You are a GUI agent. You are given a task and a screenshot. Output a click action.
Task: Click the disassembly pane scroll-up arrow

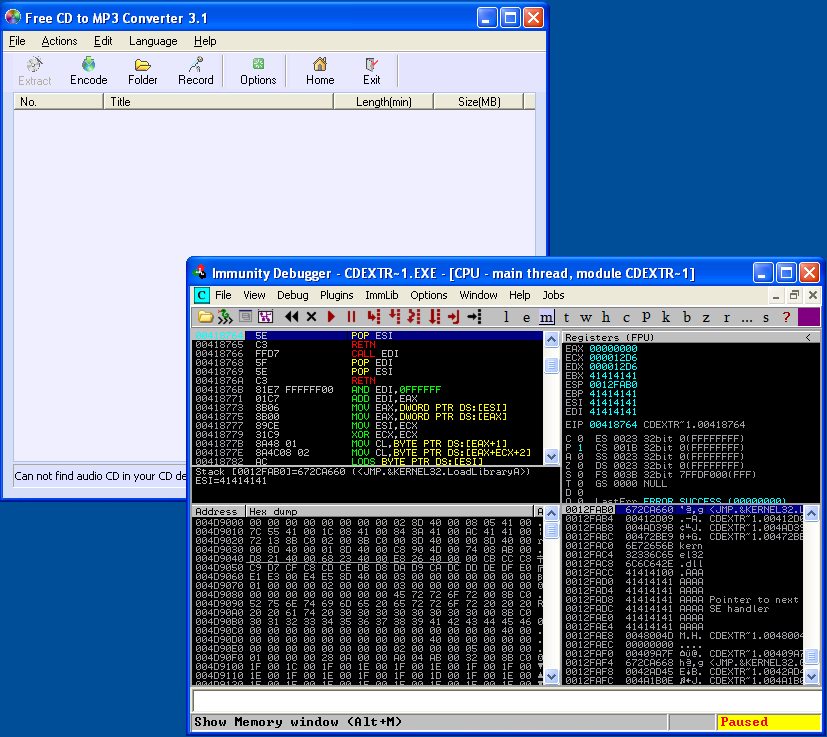(551, 339)
